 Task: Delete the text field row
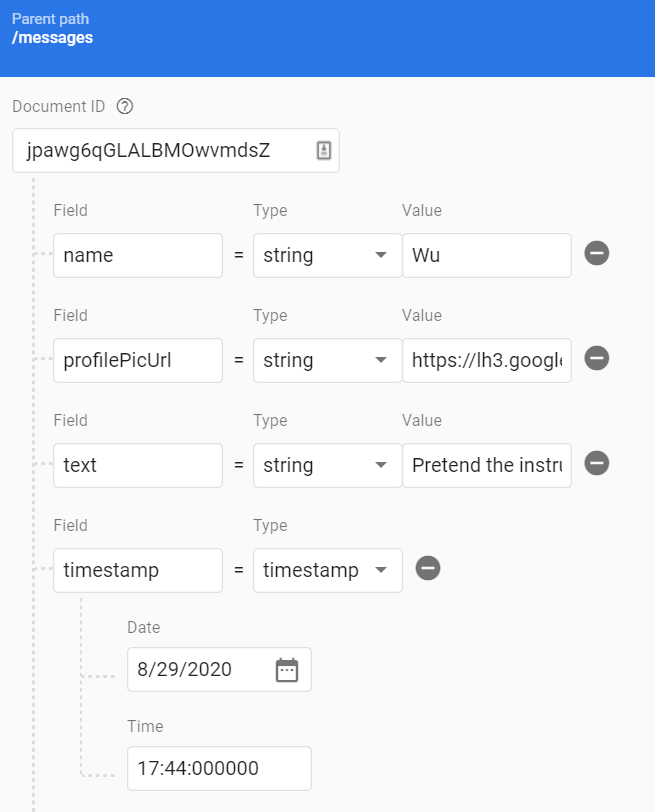coord(596,464)
